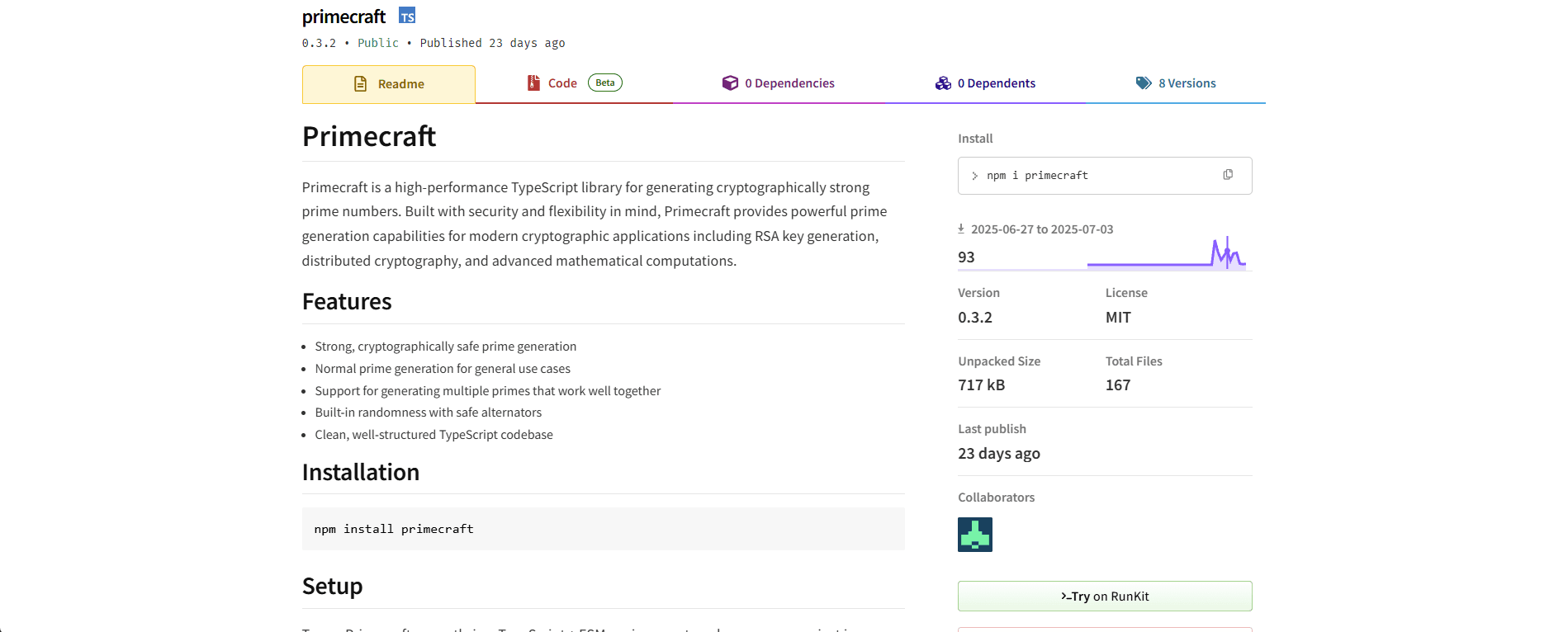Click the Install label in sidebar
The image size is (1568, 632).
click(975, 139)
